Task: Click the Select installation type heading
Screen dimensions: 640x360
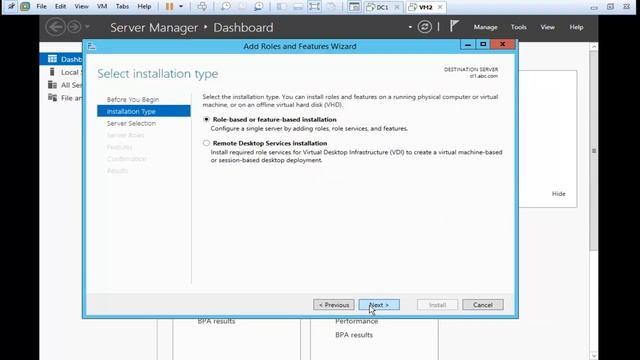Action: click(x=158, y=74)
